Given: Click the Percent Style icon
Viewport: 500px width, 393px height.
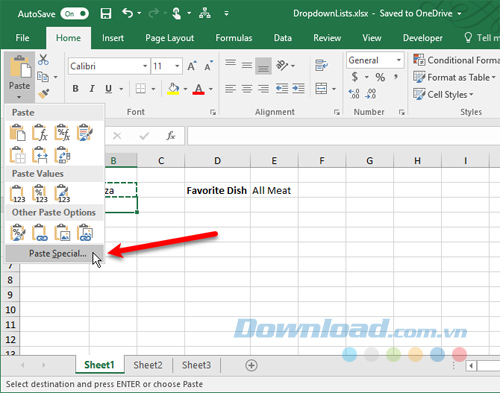Looking at the screenshot, I should (x=380, y=77).
